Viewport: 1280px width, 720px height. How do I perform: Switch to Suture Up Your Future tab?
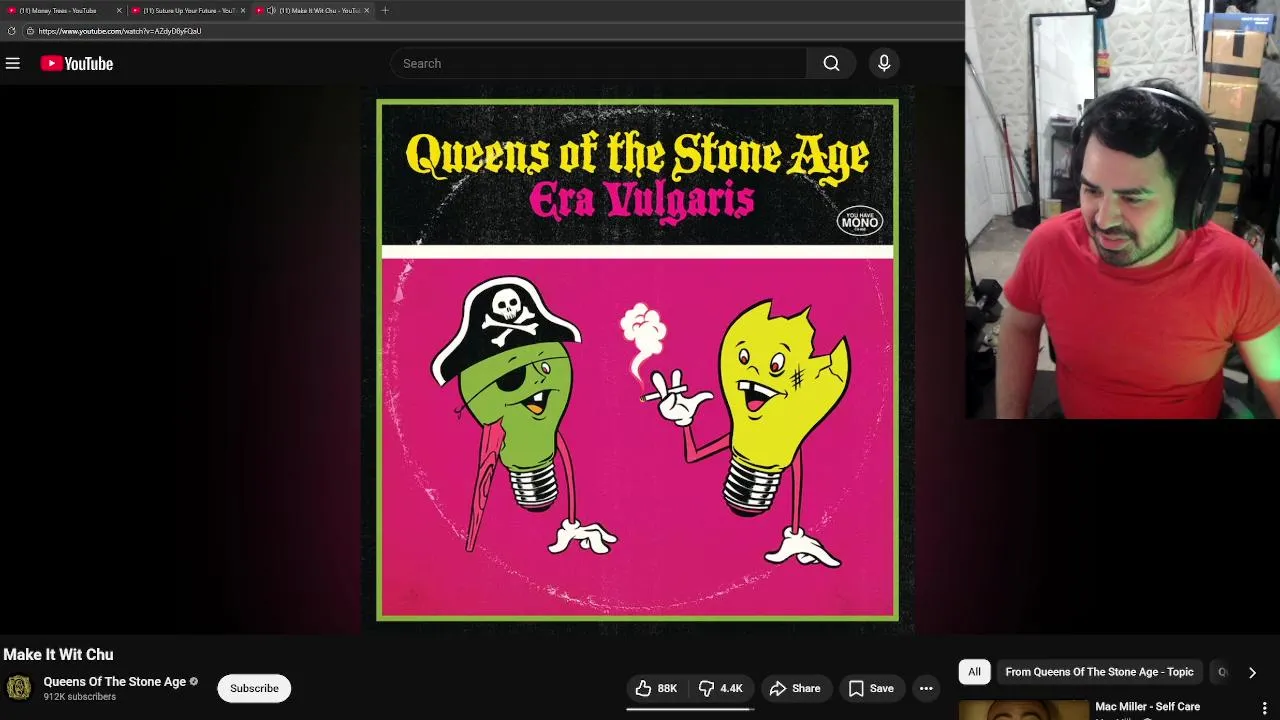point(186,10)
